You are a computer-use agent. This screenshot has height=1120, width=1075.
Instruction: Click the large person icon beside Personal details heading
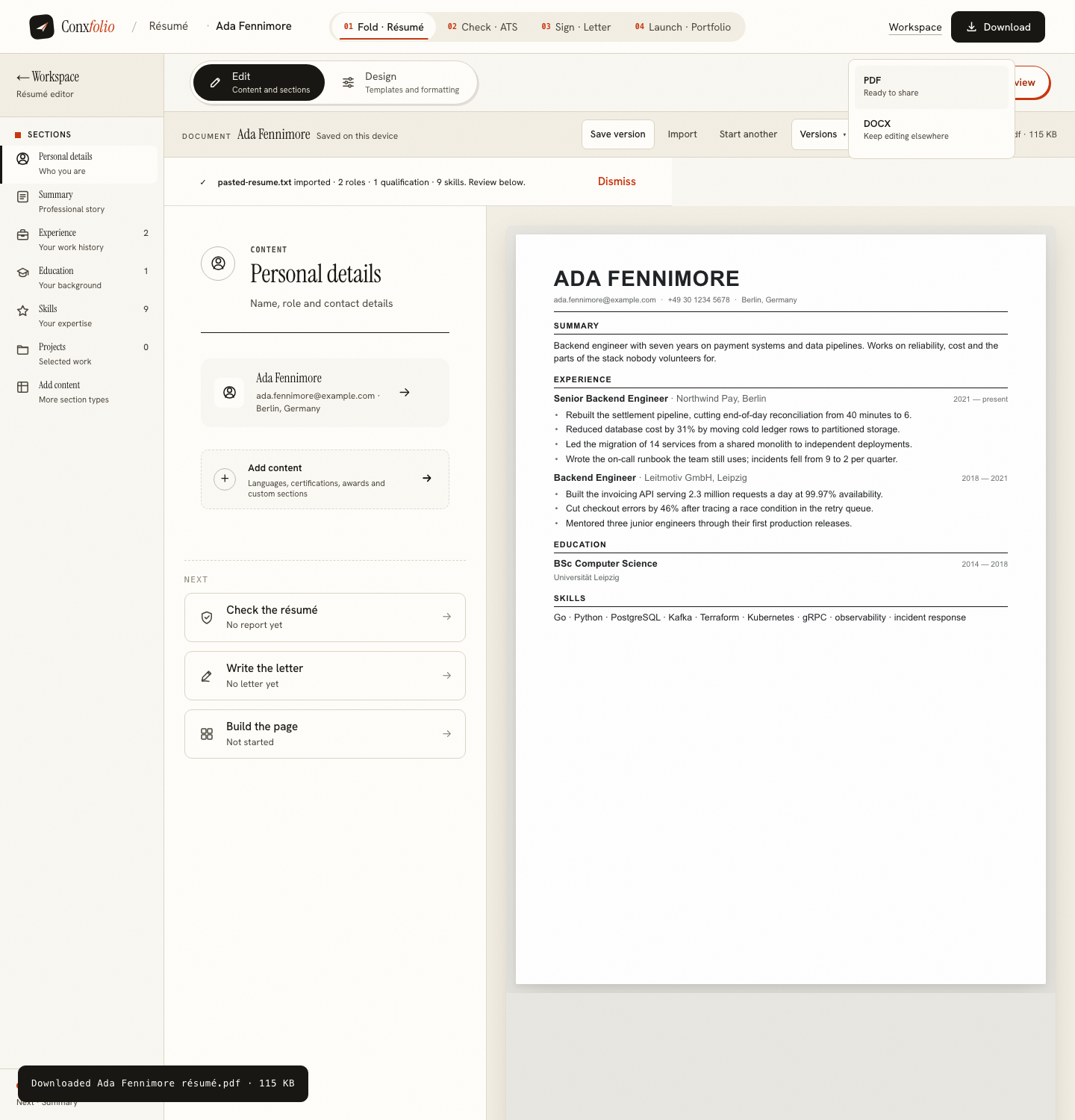218,264
